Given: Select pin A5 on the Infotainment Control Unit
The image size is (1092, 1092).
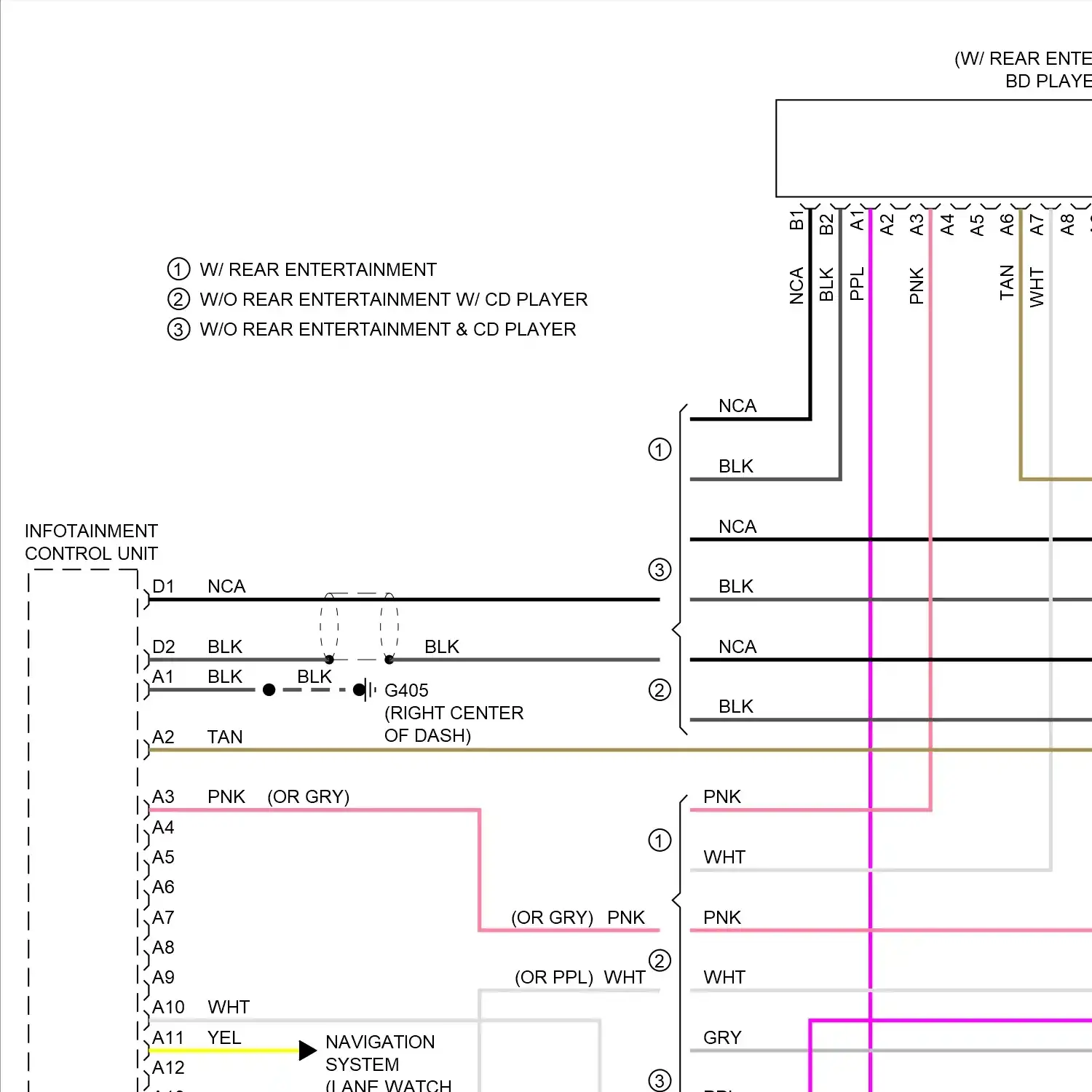Looking at the screenshot, I should [163, 857].
